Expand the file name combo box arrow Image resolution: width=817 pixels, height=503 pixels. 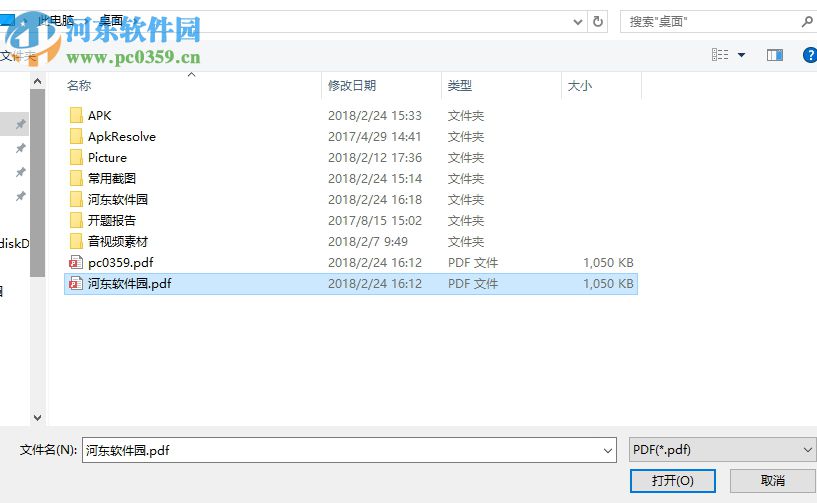pyautogui.click(x=608, y=450)
